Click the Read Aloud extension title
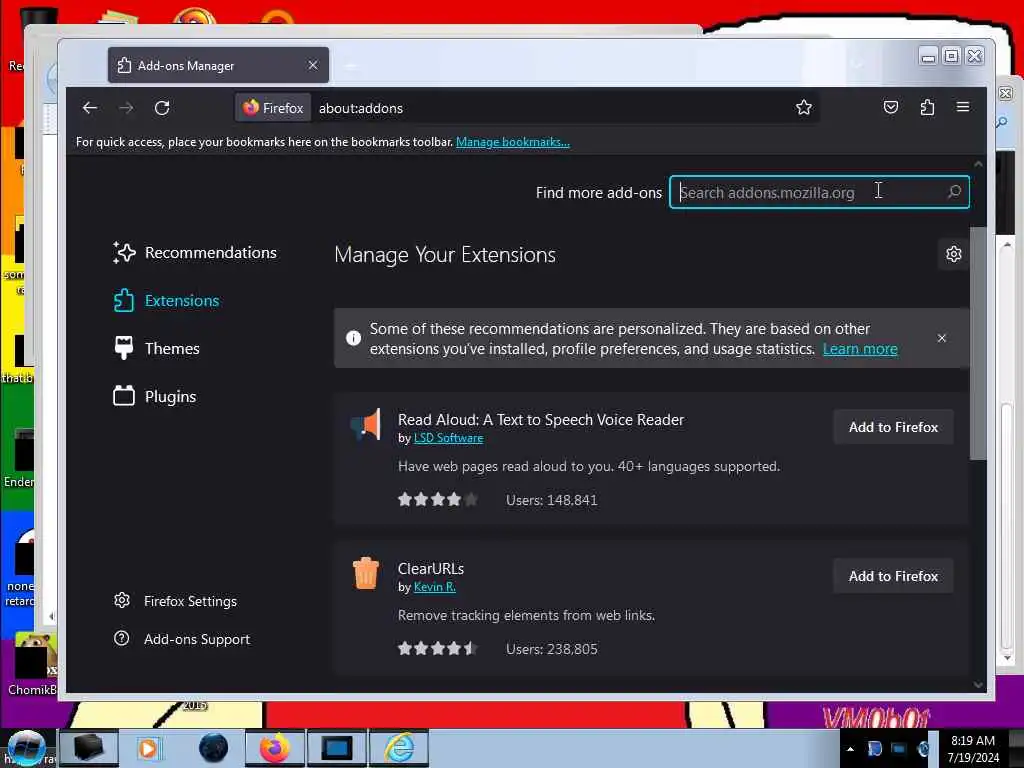The image size is (1024, 768). (x=541, y=419)
